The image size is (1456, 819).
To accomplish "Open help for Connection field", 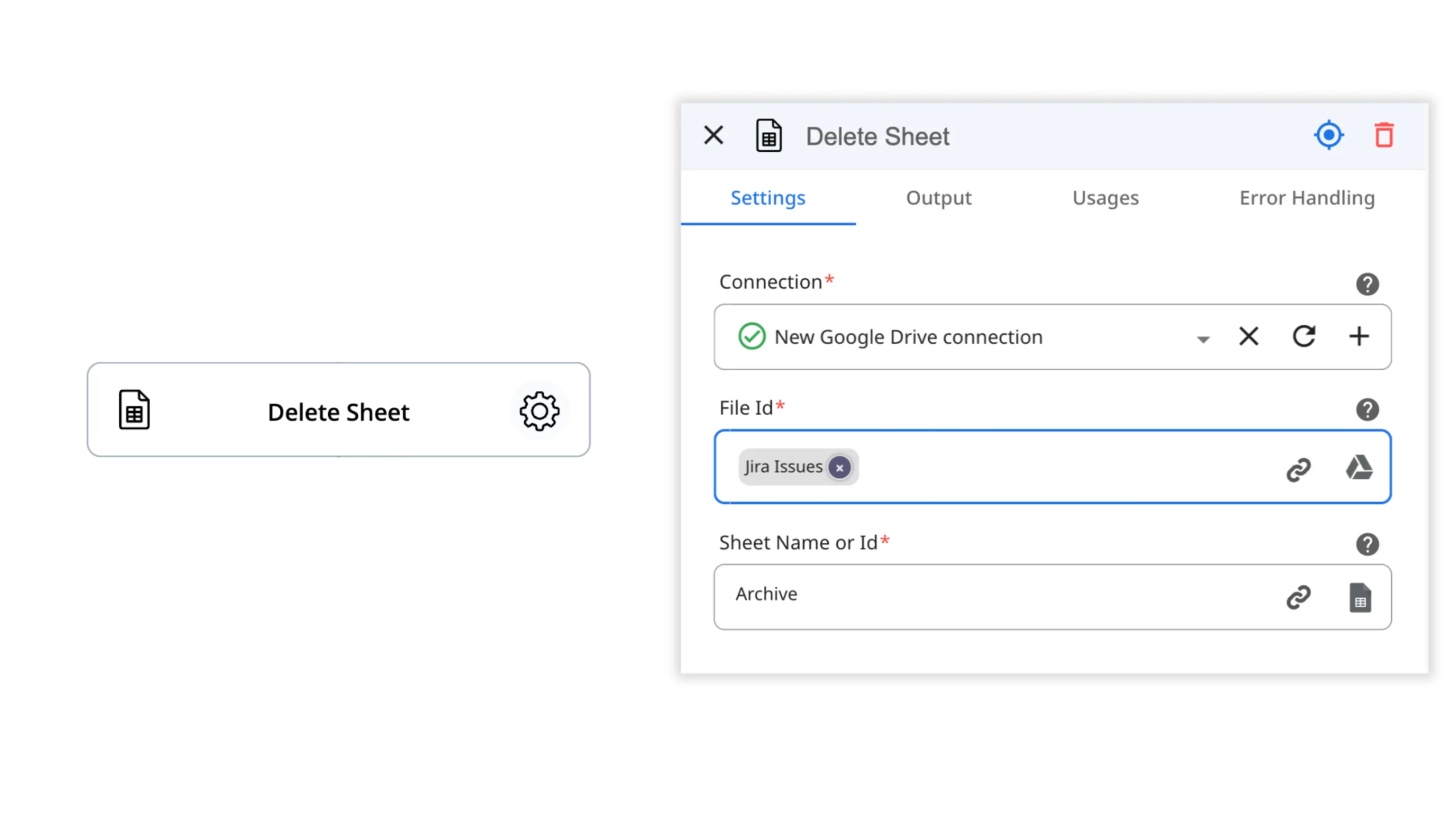I will click(x=1367, y=284).
